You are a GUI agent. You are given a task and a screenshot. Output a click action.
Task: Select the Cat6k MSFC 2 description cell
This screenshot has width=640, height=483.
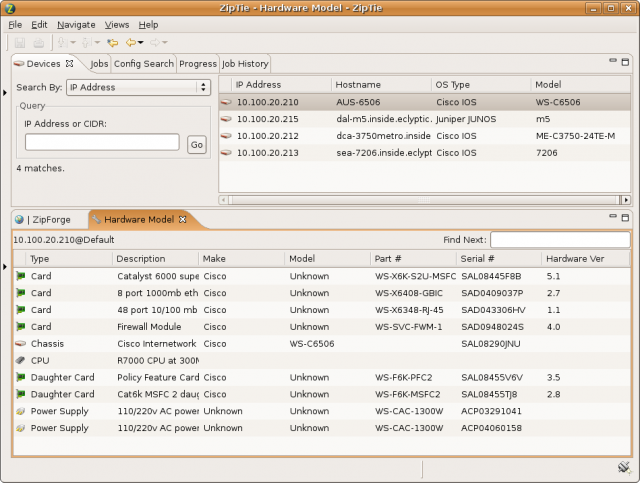[158, 394]
